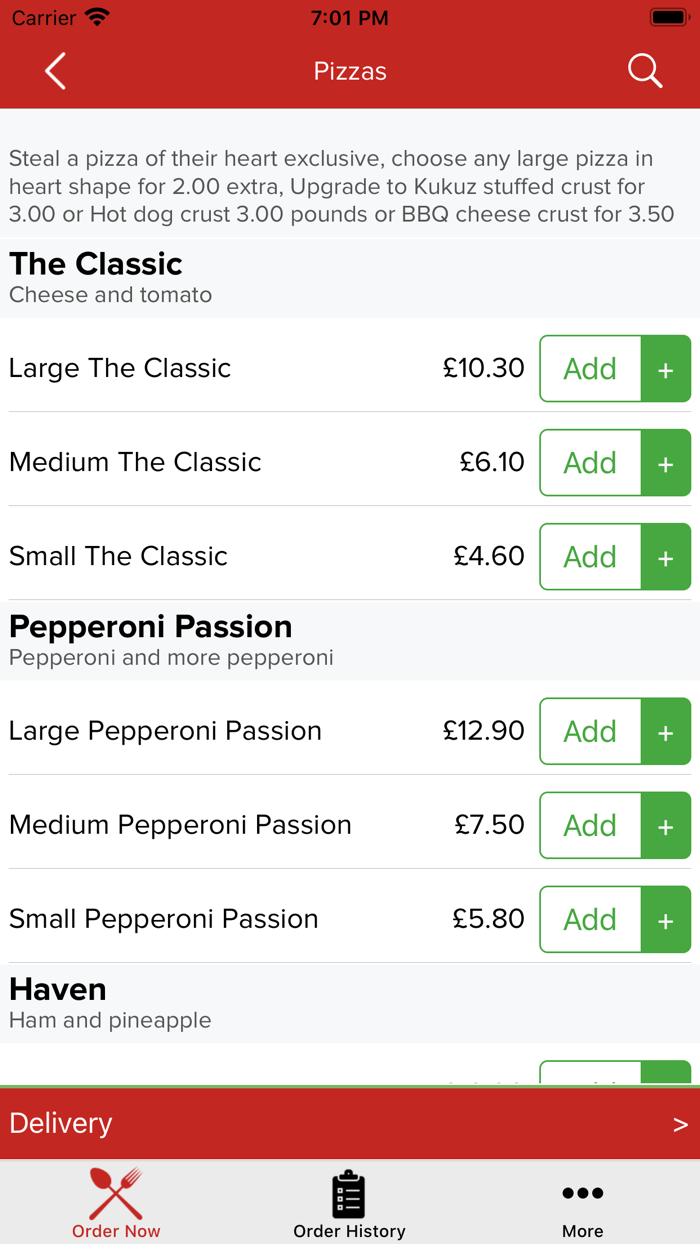Tap plus icon for Large The Classic
Screen dimensions: 700x1244
tap(665, 369)
